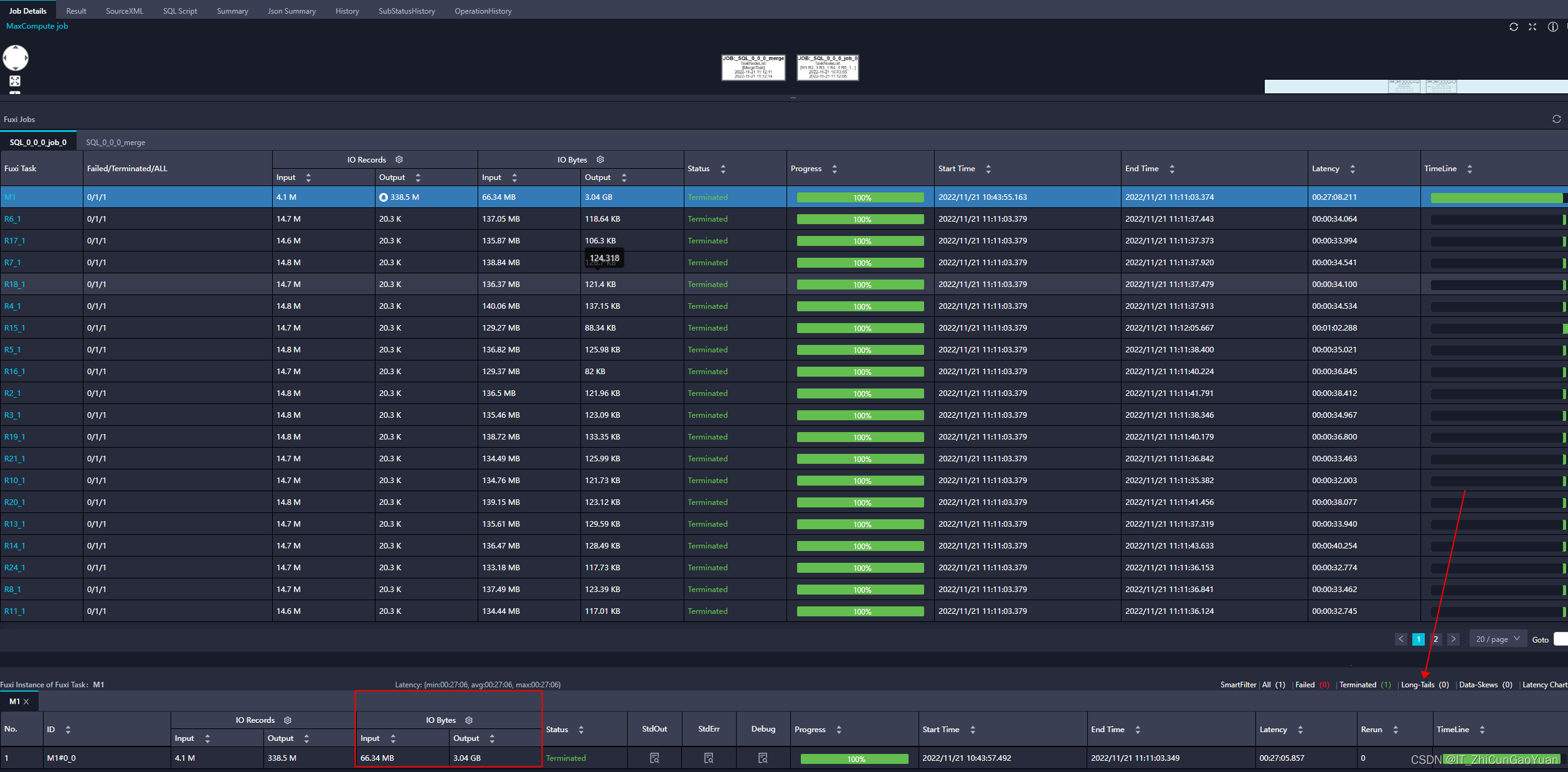Click M1 row progress bar 100%
The height and width of the screenshot is (772, 1568).
coord(861,197)
